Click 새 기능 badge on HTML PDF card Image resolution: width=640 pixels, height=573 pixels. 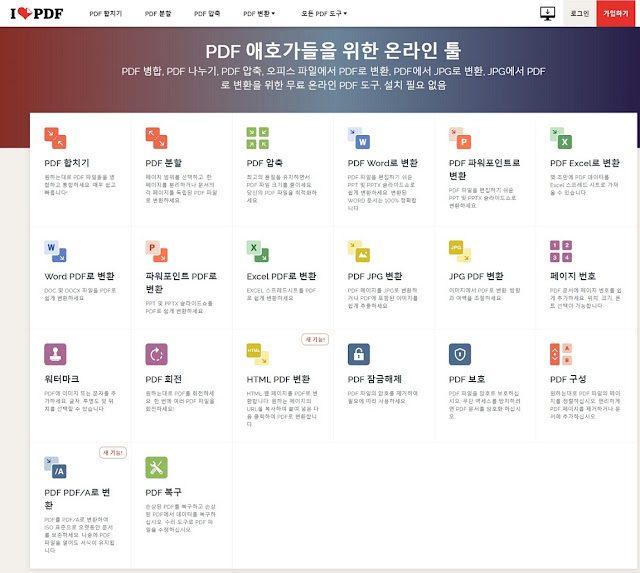(x=315, y=340)
